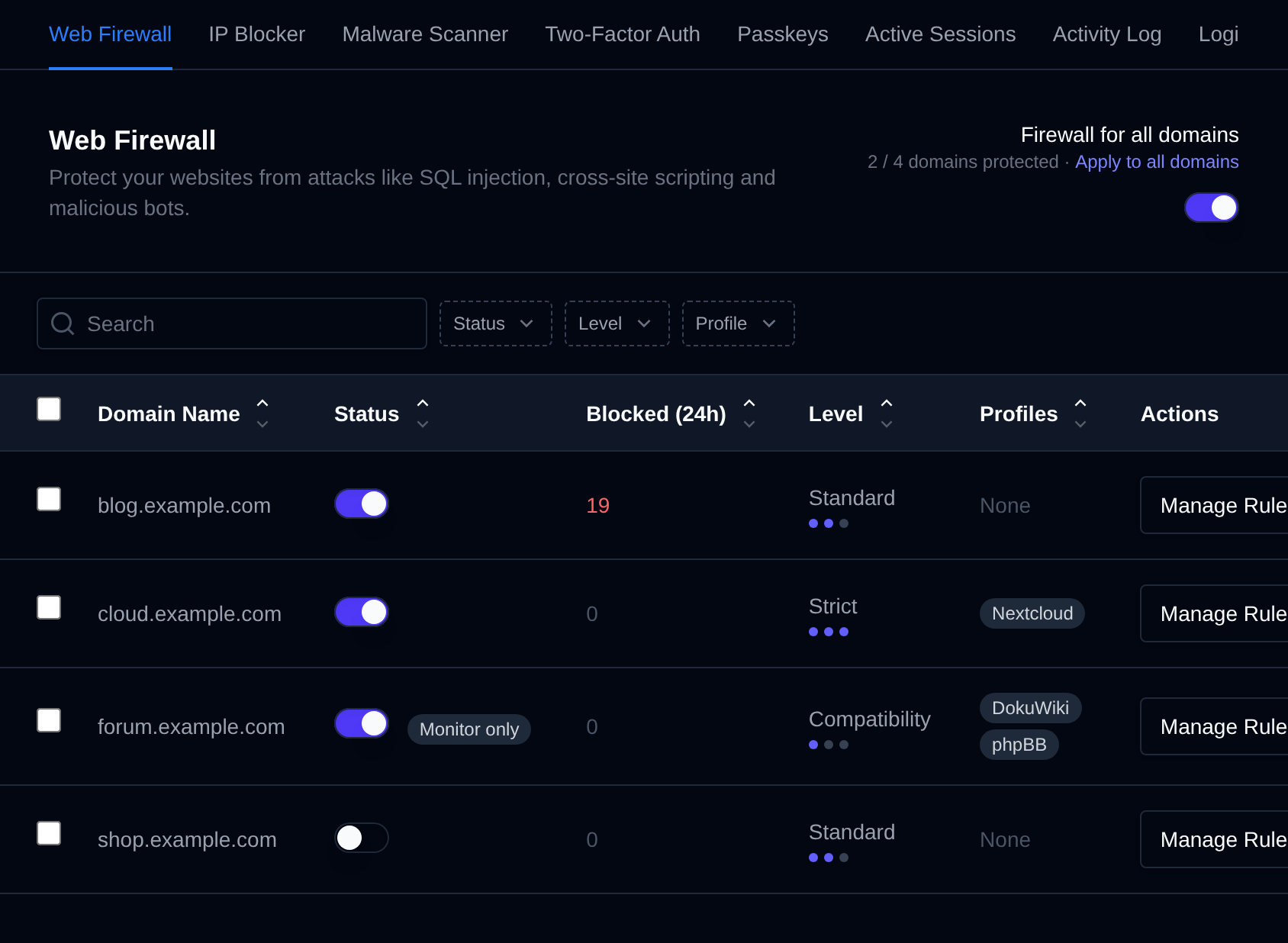
Task: Enable firewall for shop.example.com
Action: click(362, 838)
